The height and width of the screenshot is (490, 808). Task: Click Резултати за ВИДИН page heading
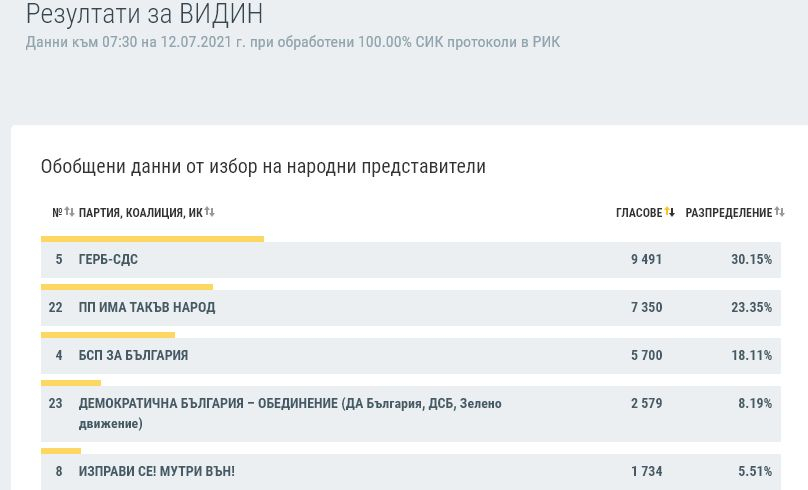pyautogui.click(x=144, y=14)
